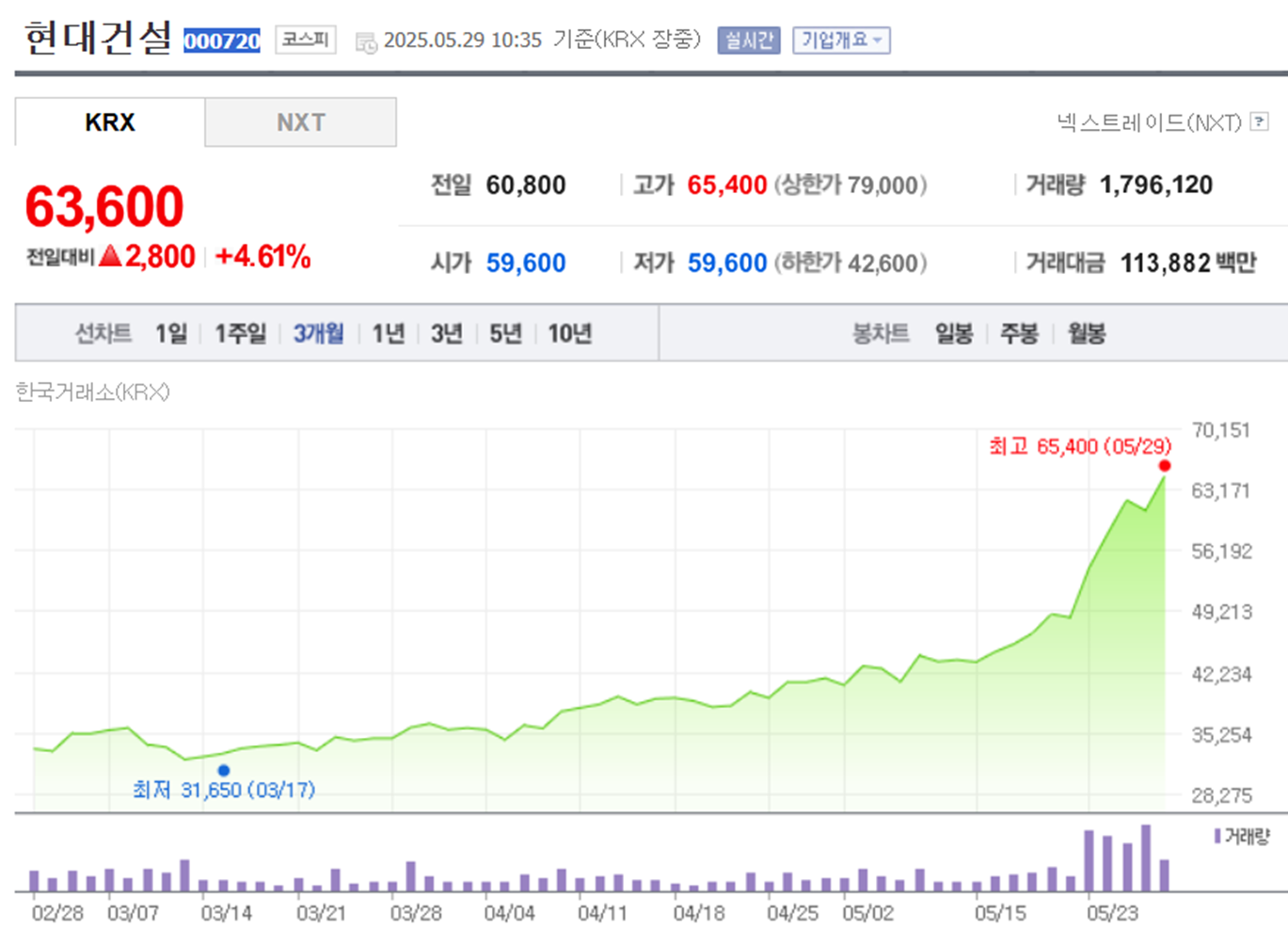Click the tallest volume bar near 05/23
Viewport: 1288px width, 928px height.
tap(1146, 858)
